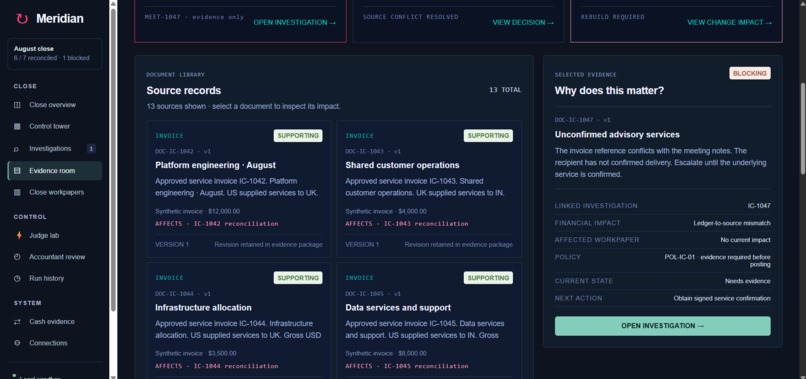Image resolution: width=806 pixels, height=379 pixels.
Task: Click POL-IC-01 policy text
Action: tap(718, 261)
